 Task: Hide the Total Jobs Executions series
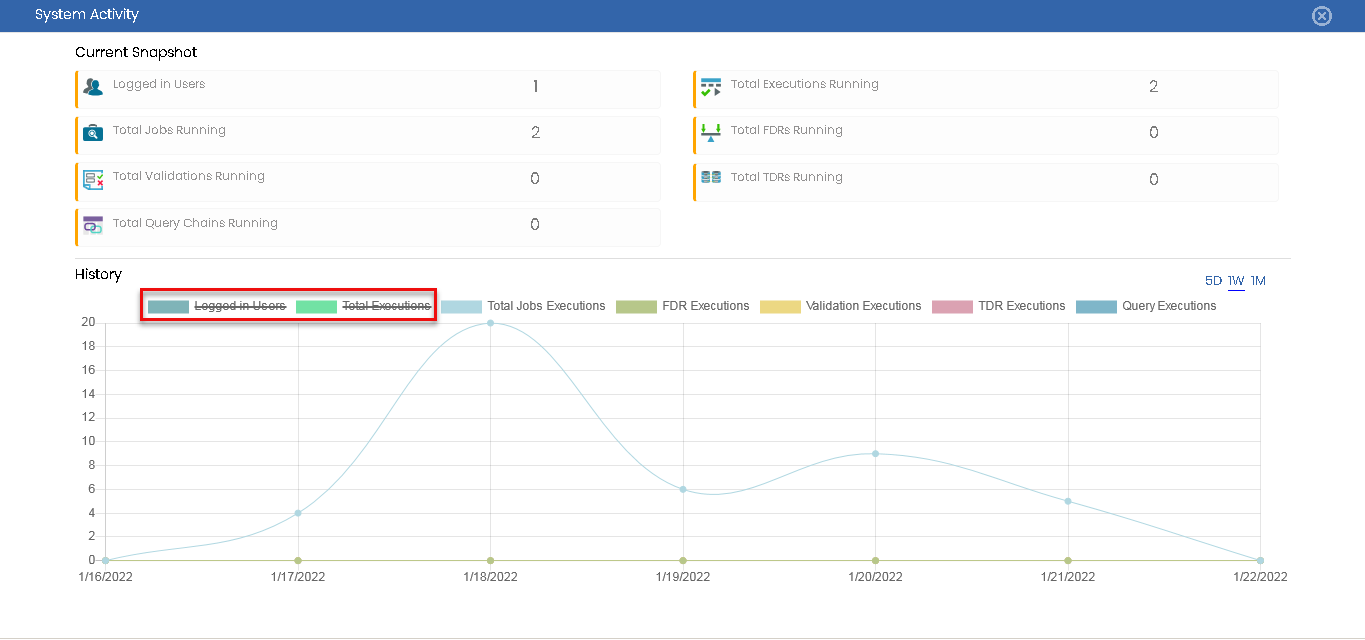tap(523, 306)
